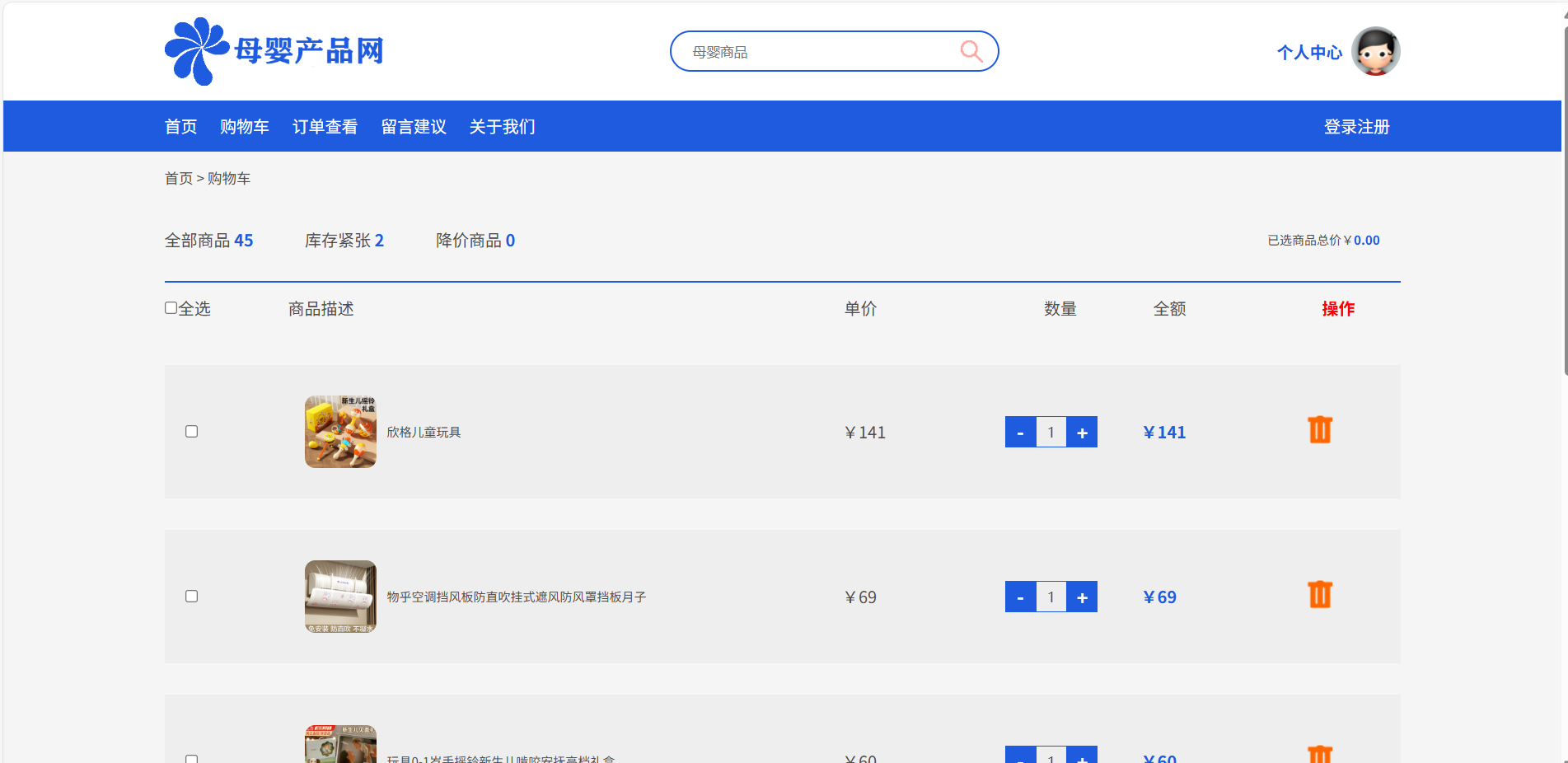Click the 母婴产品网 flower logo
Screen dimensions: 1568x763
(196, 51)
